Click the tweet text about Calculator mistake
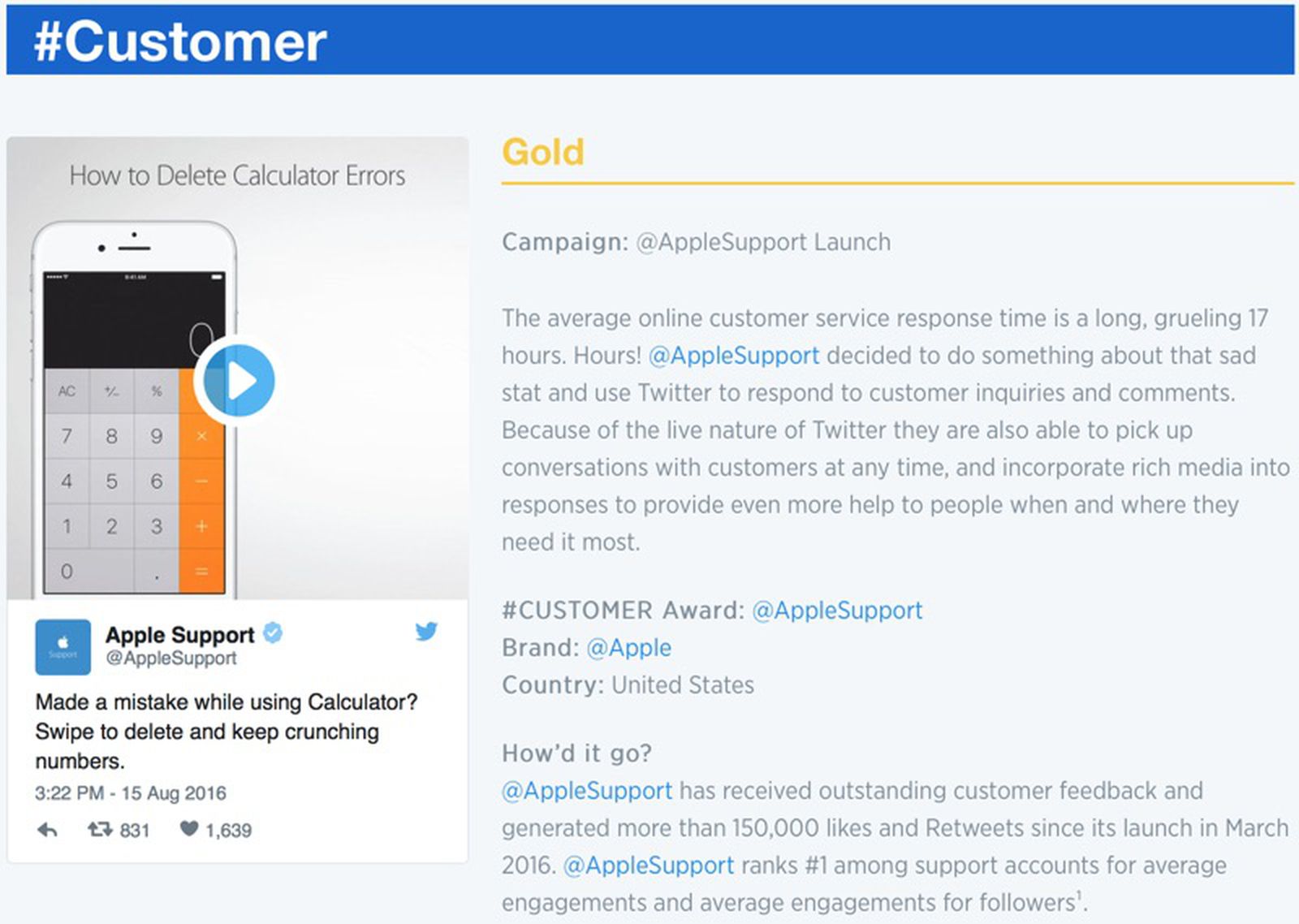 [x=225, y=731]
